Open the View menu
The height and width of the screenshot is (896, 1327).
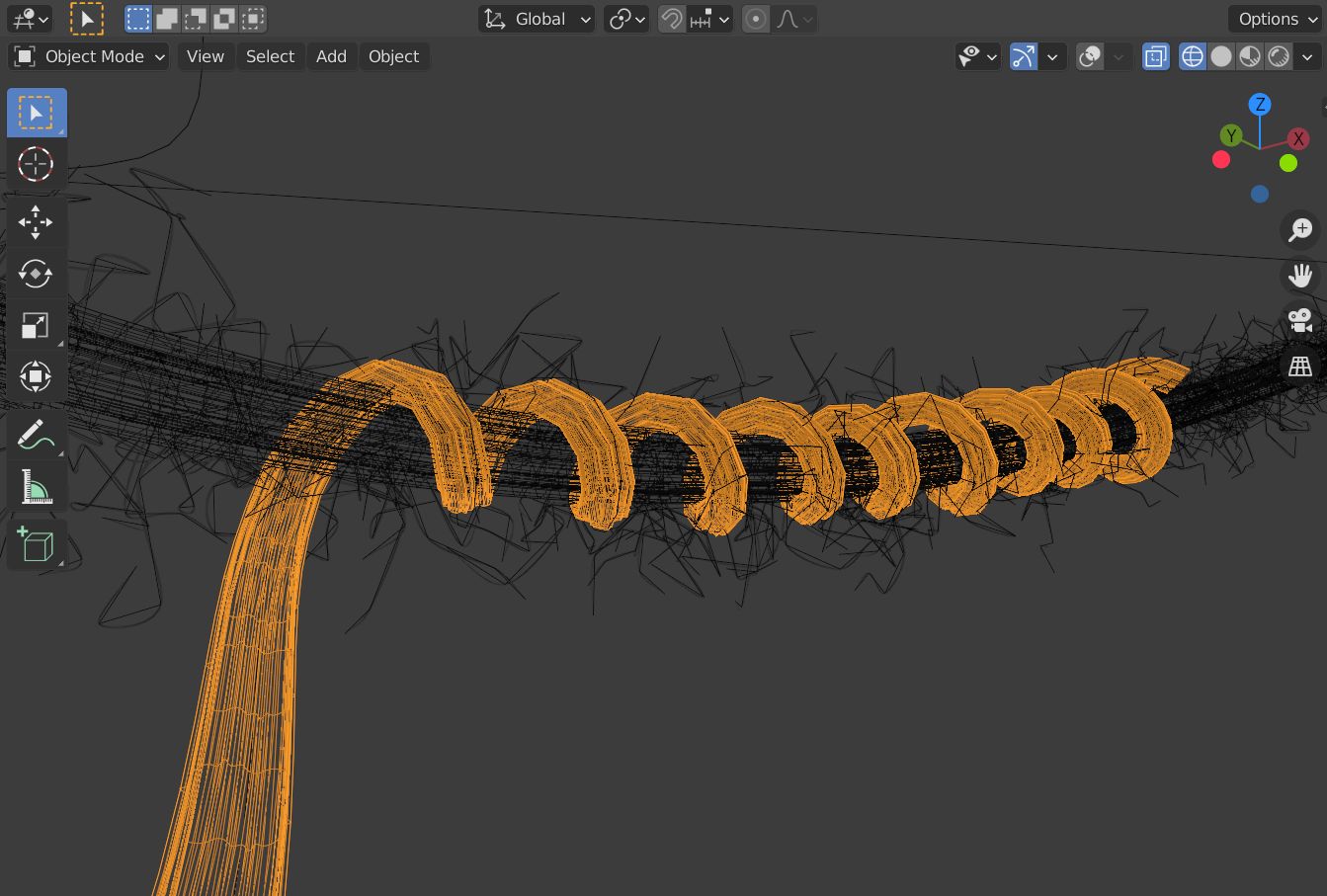point(206,57)
